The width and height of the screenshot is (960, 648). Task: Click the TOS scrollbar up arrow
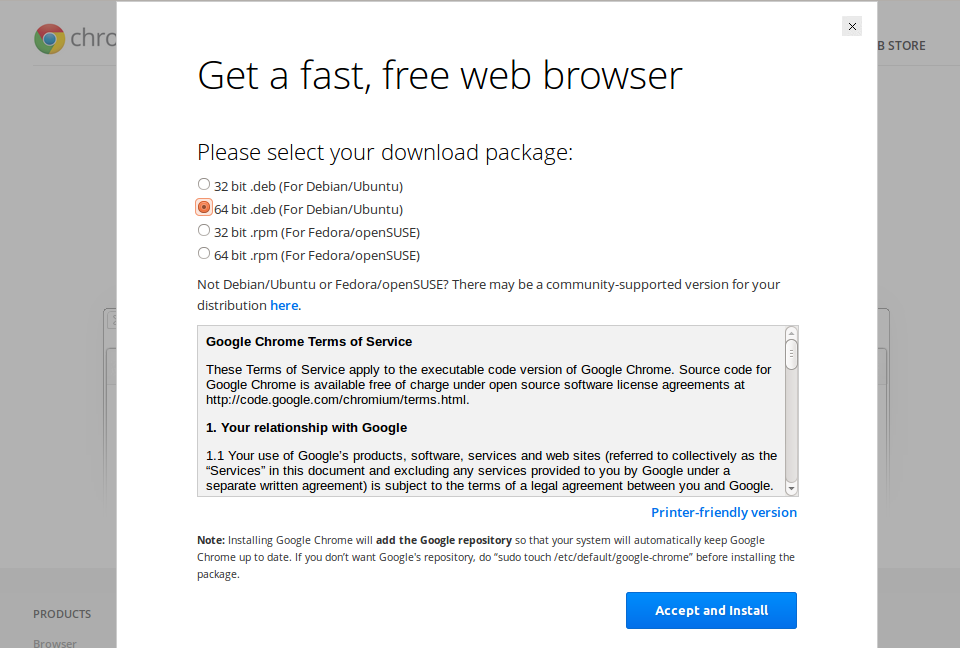point(792,333)
